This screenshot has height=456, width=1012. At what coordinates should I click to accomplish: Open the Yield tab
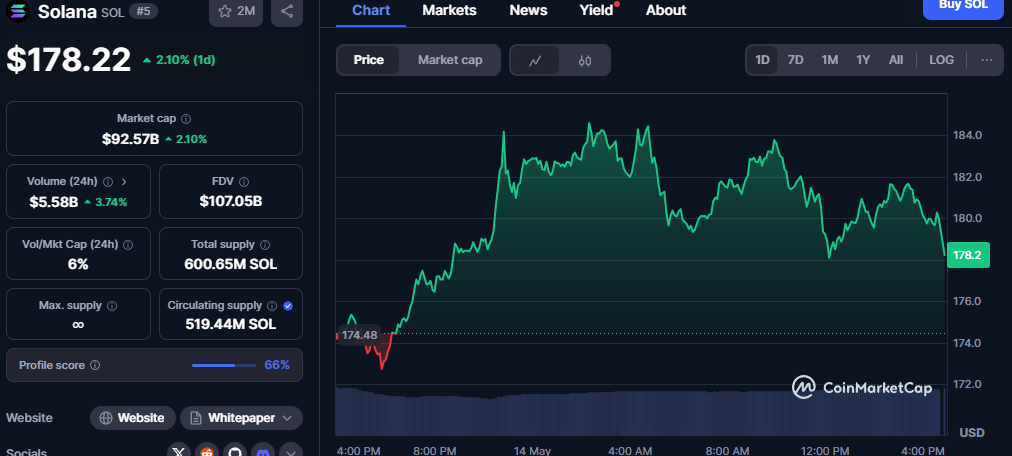click(x=596, y=10)
